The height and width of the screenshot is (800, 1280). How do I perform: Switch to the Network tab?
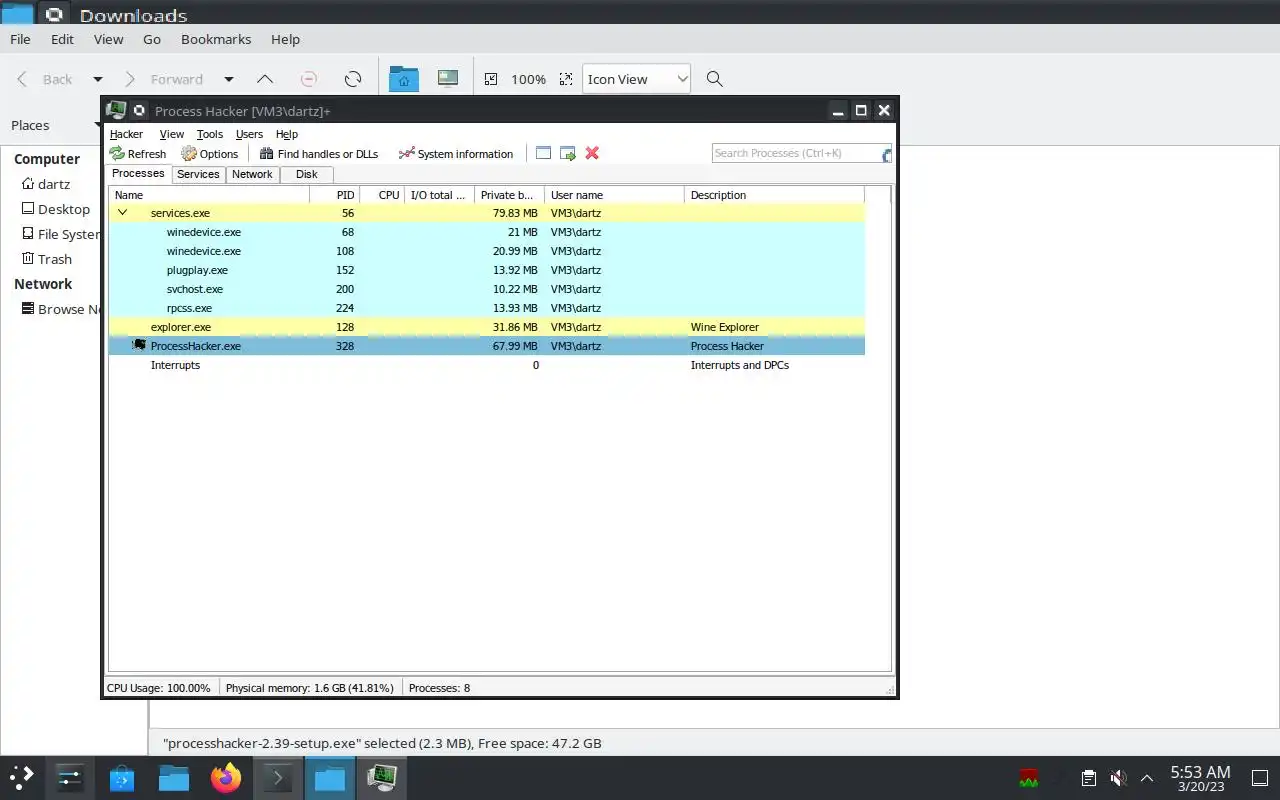click(x=252, y=174)
